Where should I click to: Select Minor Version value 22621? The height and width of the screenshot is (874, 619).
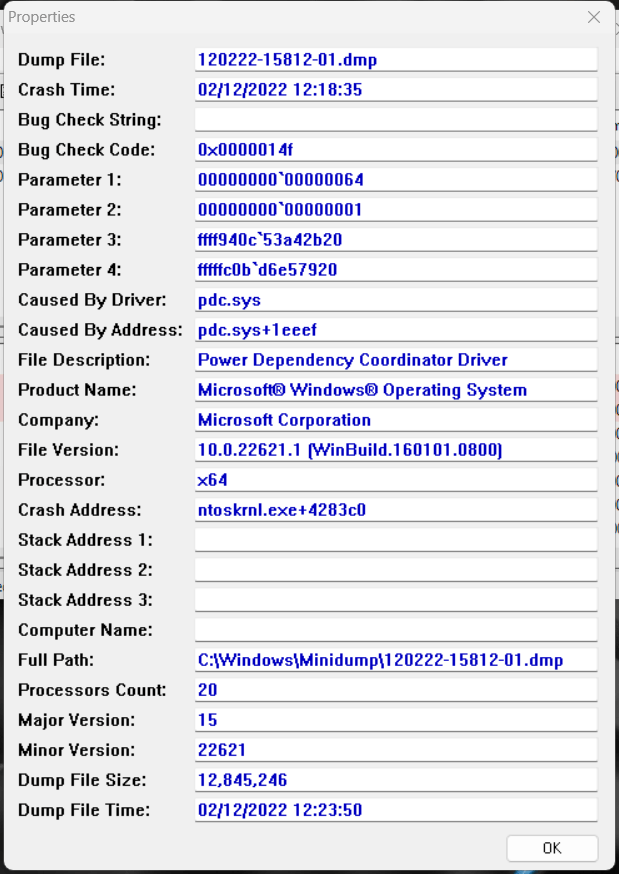pos(222,750)
